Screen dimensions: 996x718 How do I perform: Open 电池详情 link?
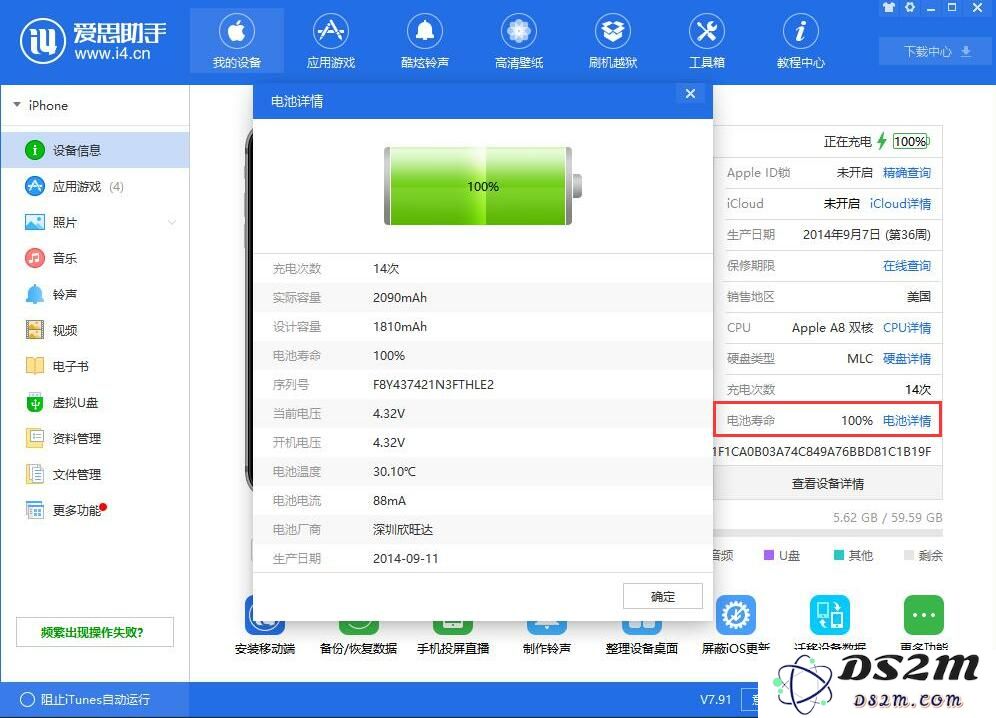coord(906,421)
